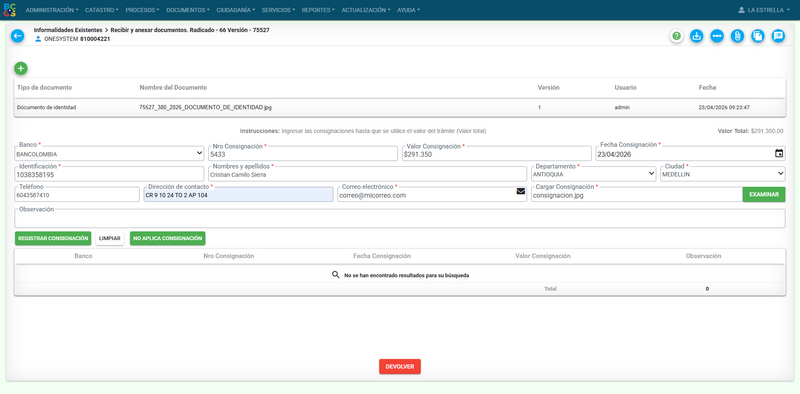Click the date 23/04/2026 09:23:47 cell
Image resolution: width=800 pixels, height=394 pixels.
[x=724, y=108]
